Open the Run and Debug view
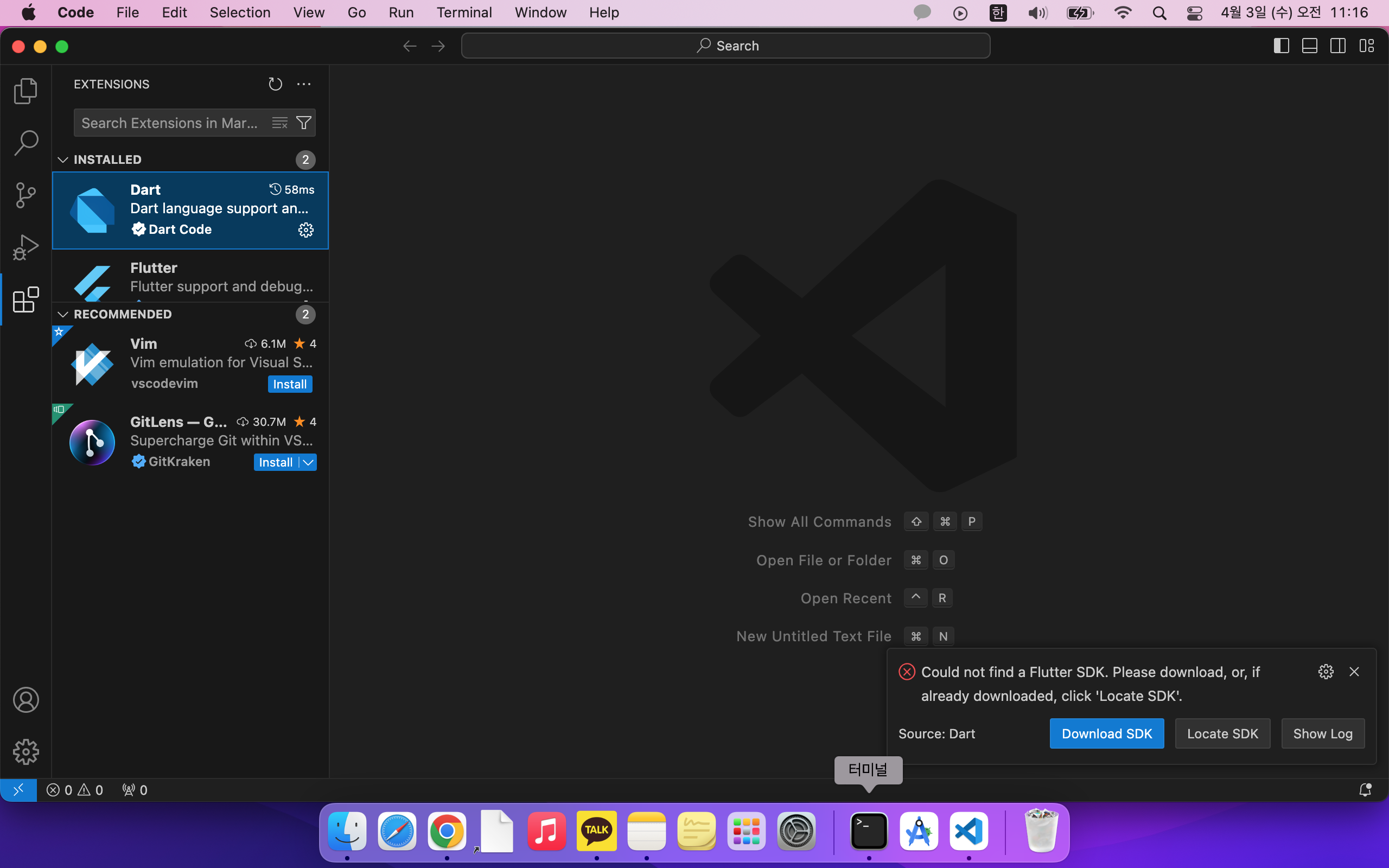 tap(26, 247)
